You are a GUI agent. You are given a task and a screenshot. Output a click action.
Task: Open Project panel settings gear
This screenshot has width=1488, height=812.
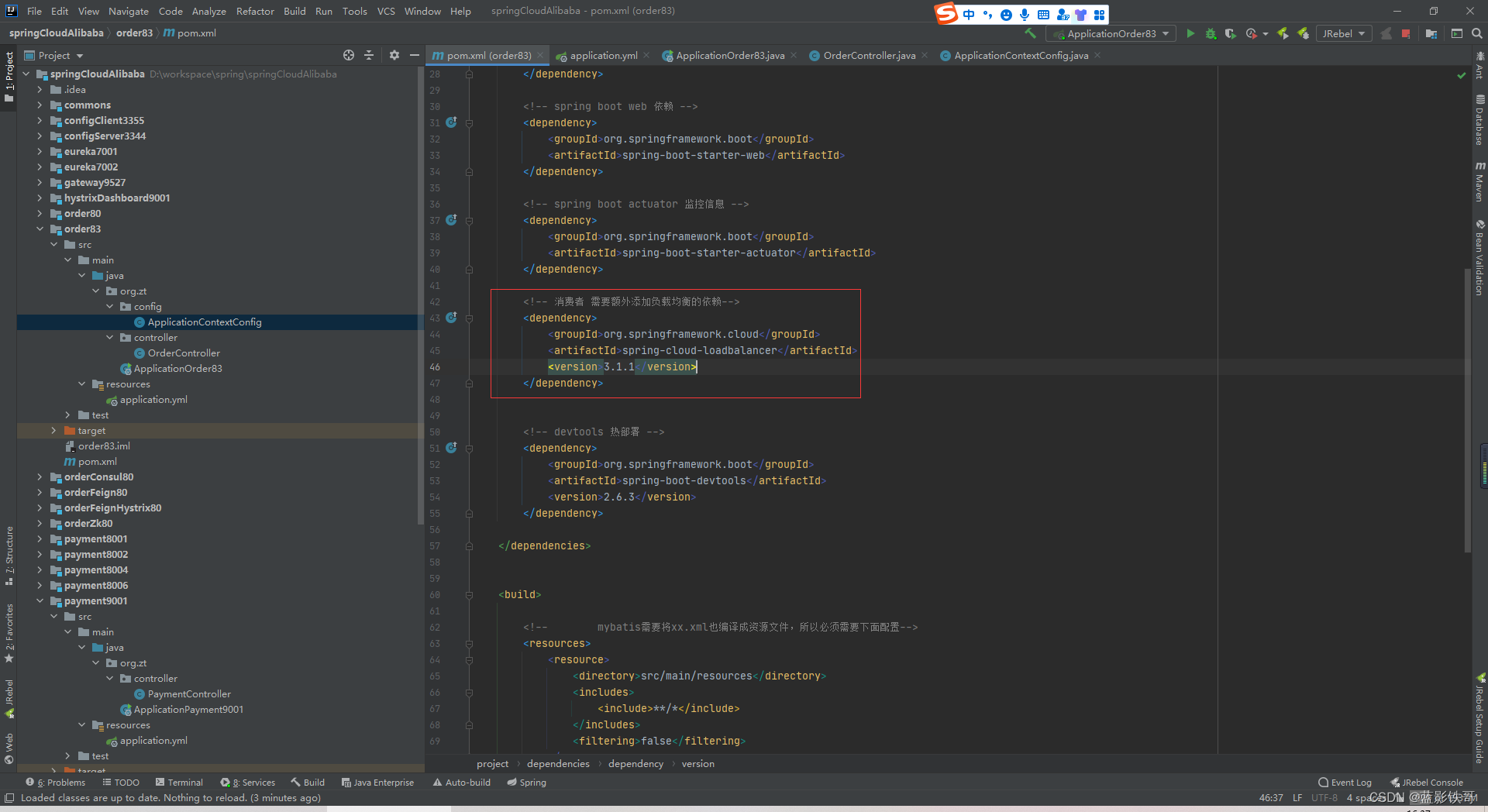coord(394,55)
